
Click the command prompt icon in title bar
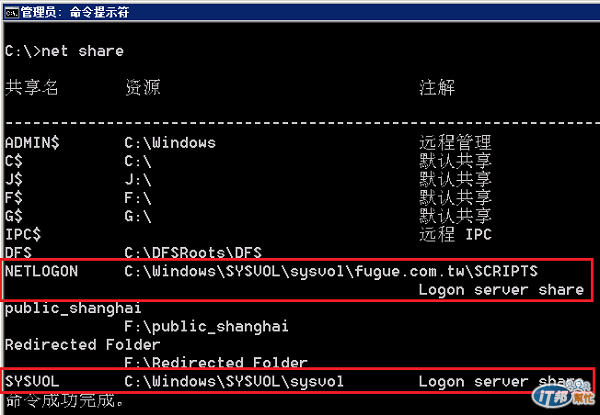pyautogui.click(x=11, y=13)
